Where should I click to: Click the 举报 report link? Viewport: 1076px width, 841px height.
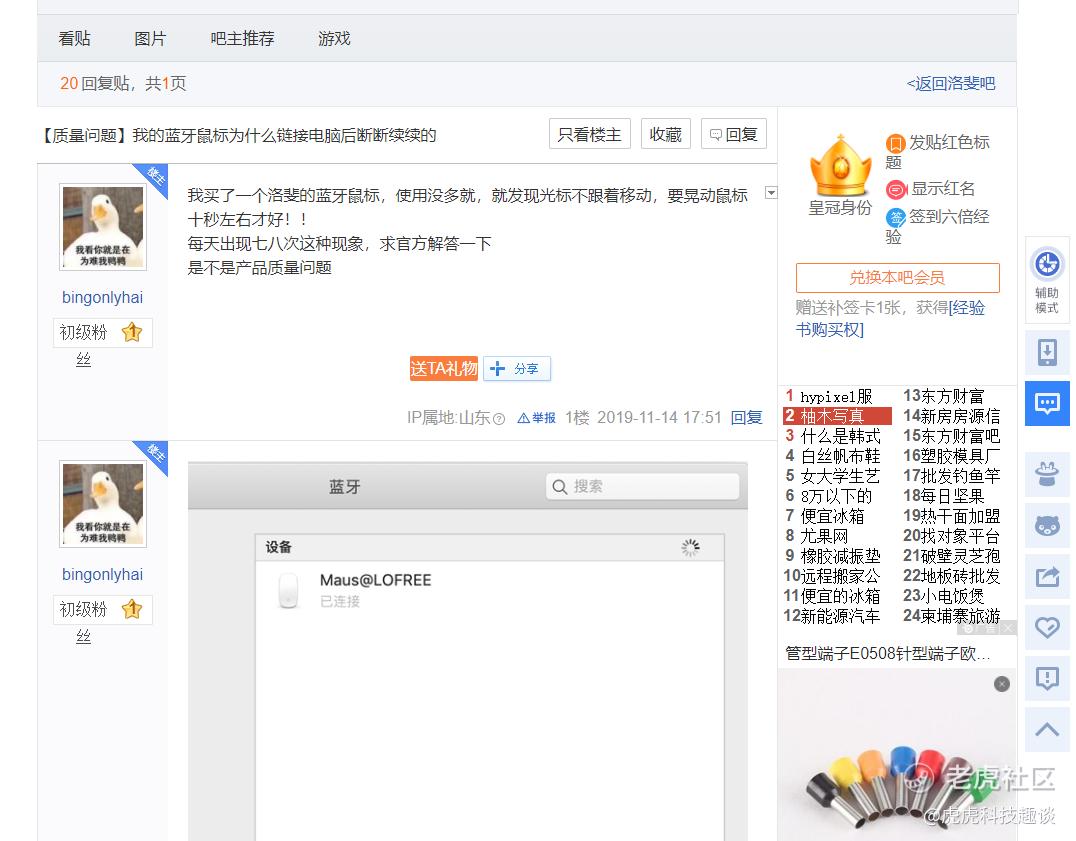(x=537, y=418)
